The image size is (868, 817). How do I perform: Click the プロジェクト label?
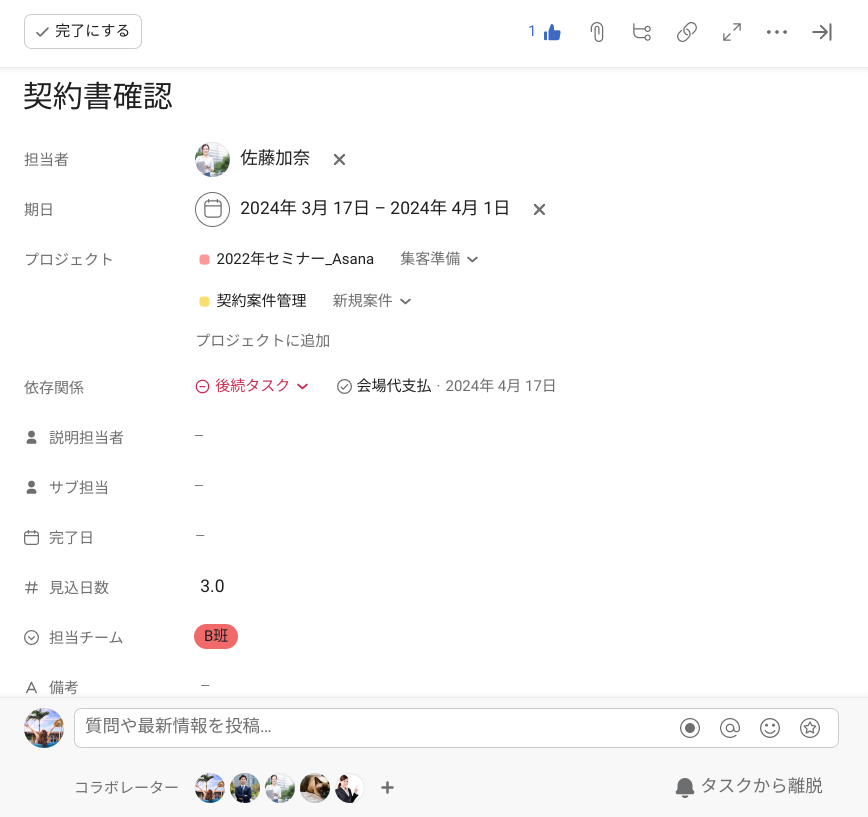coord(69,259)
